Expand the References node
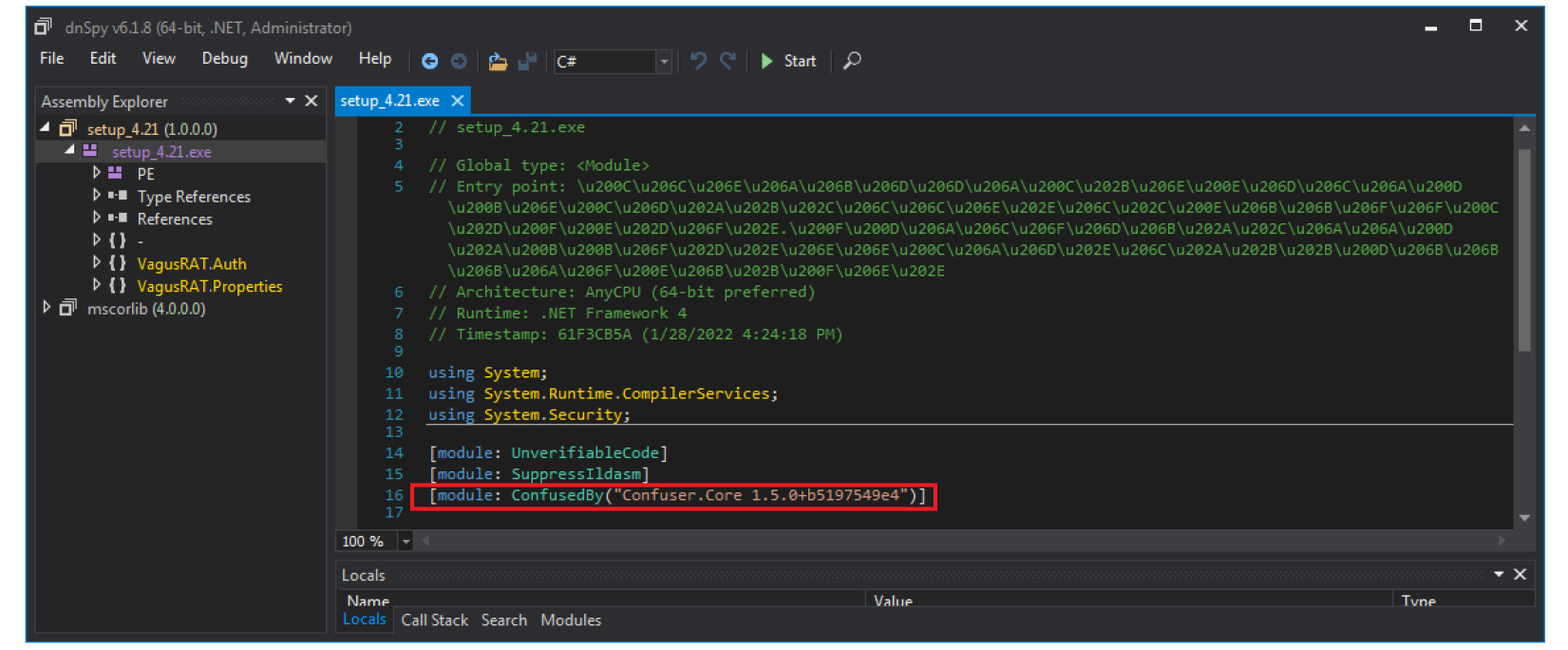The height and width of the screenshot is (650, 1568). (x=96, y=218)
